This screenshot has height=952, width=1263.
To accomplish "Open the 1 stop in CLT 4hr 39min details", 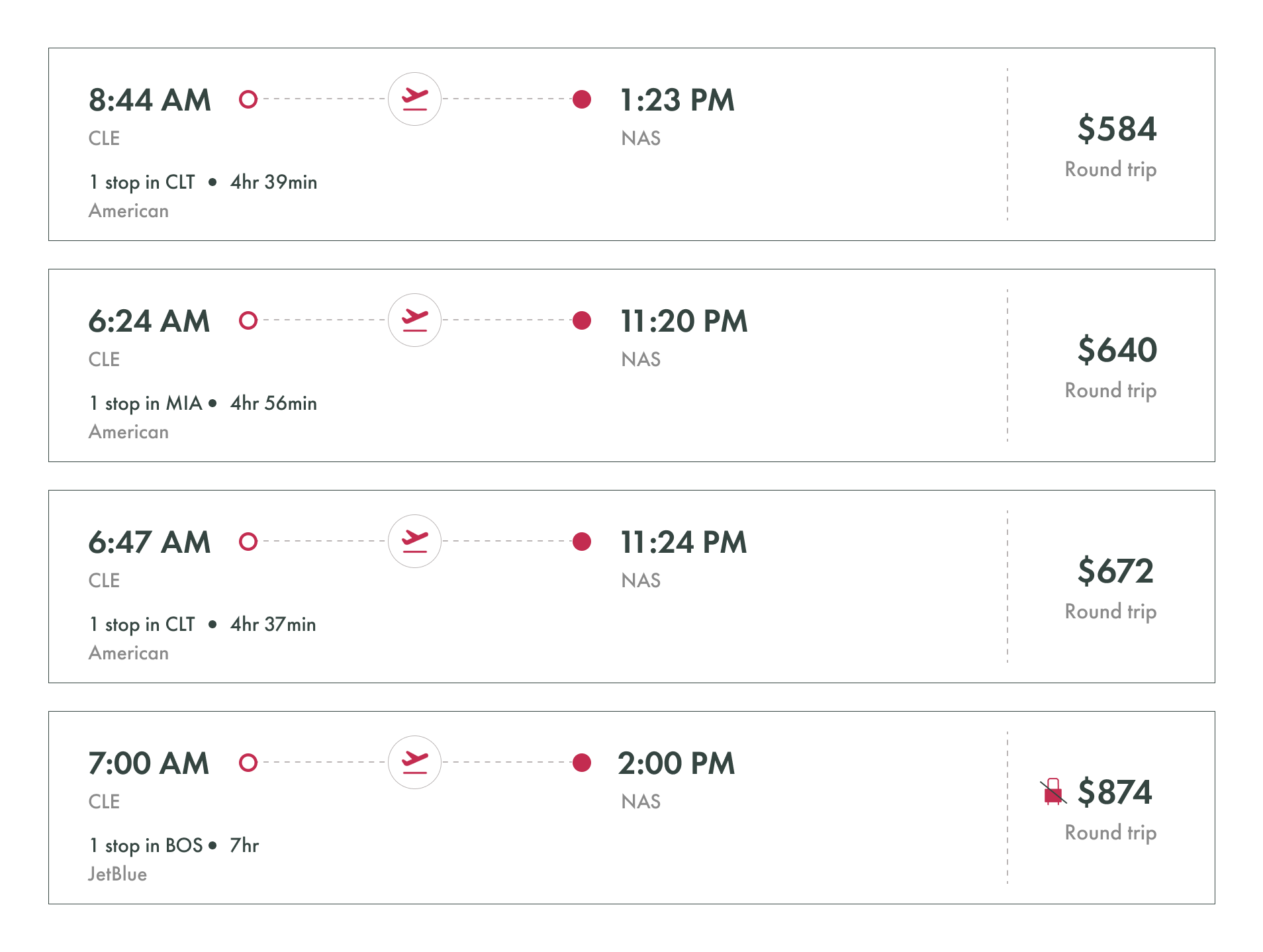I will click(x=203, y=182).
